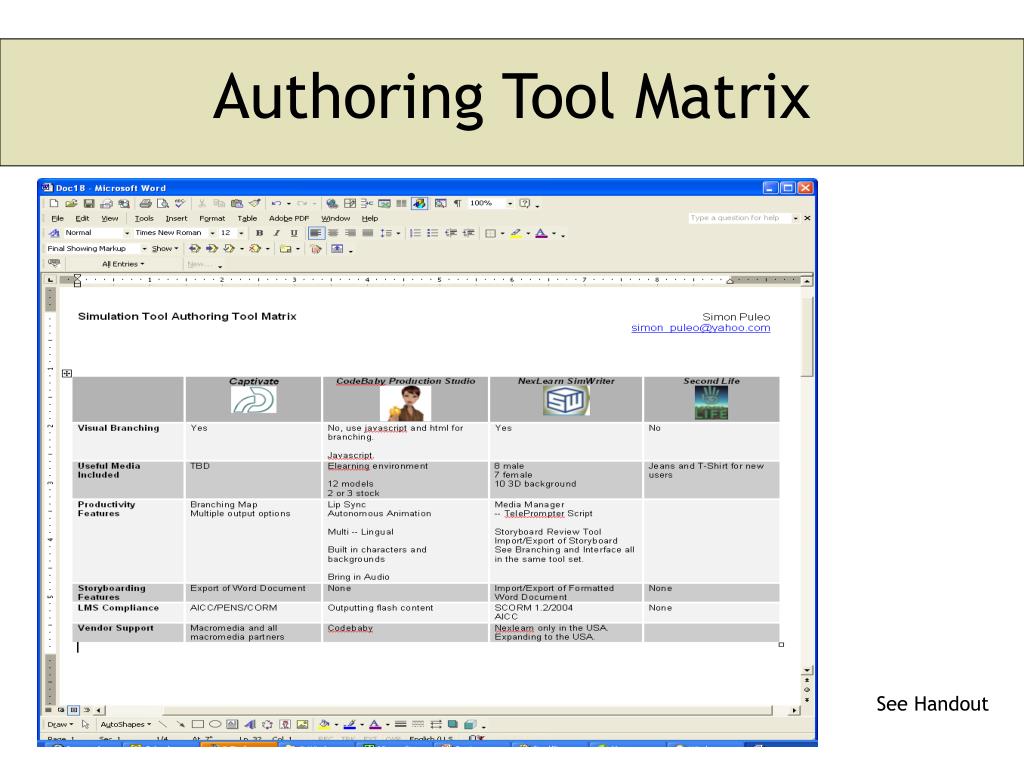Print the document via printer icon

coord(145,204)
